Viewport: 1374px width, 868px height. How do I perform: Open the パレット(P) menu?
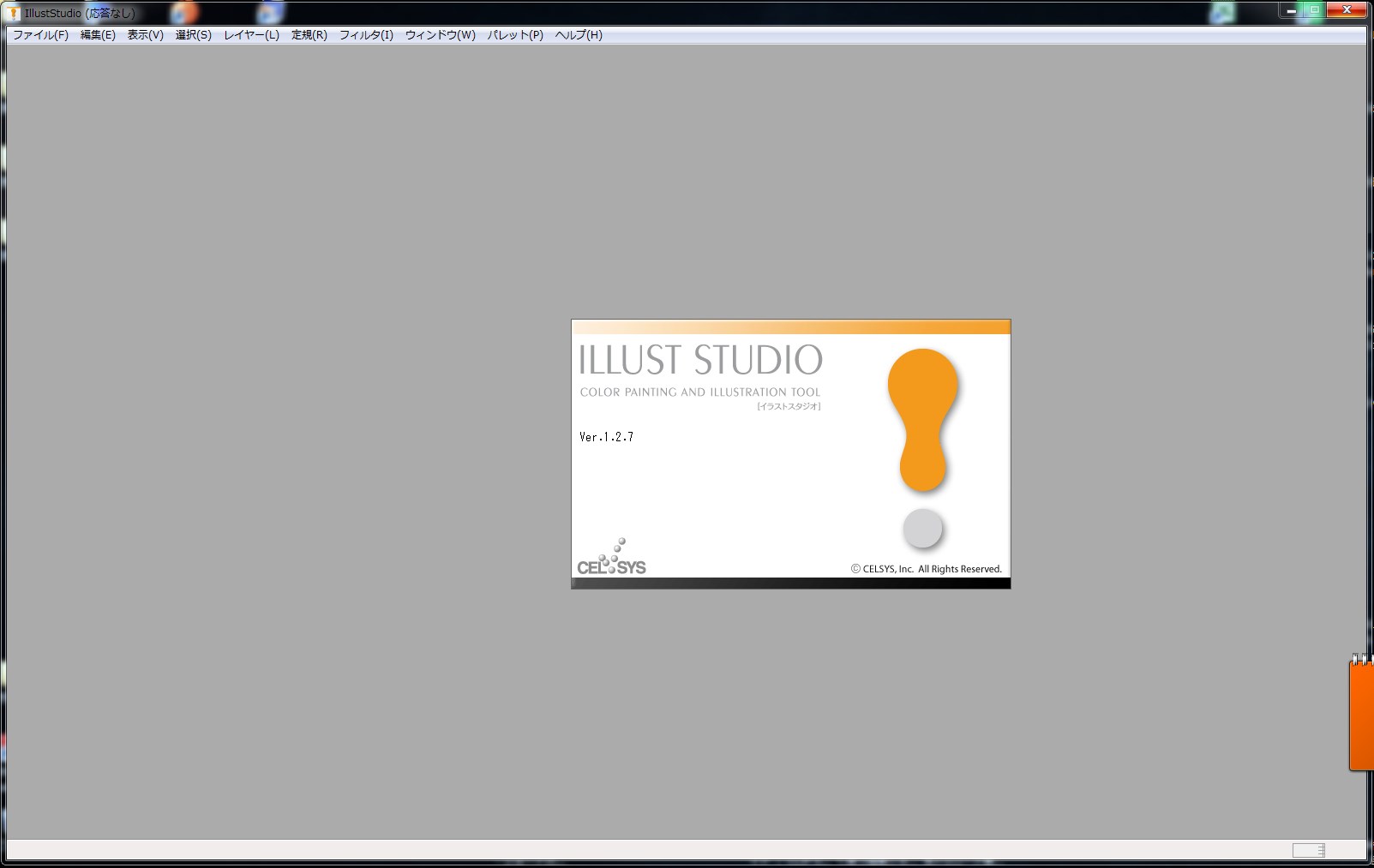(x=515, y=35)
